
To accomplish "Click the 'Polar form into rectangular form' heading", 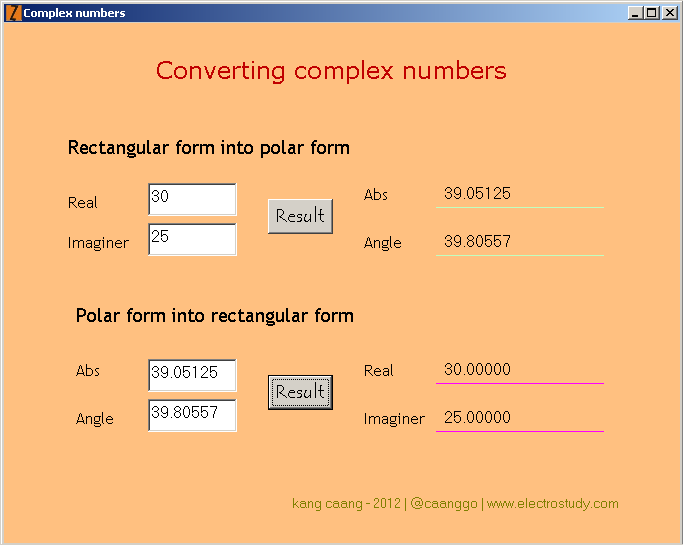I will (x=215, y=316).
